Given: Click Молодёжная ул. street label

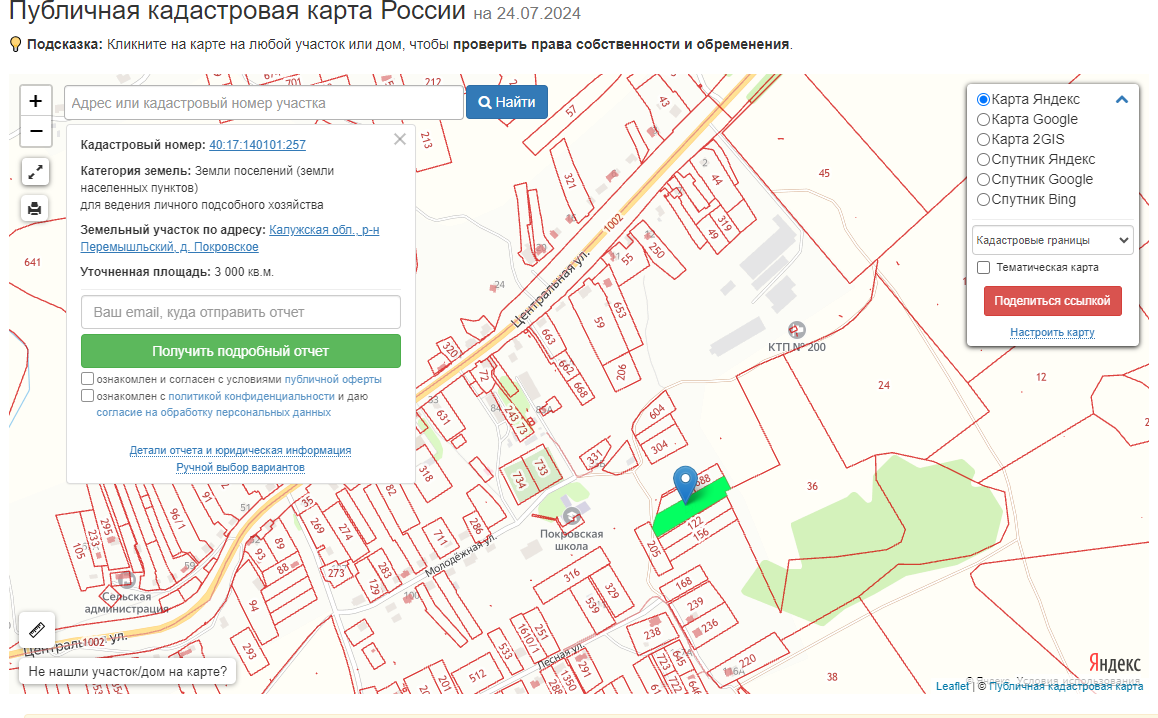Looking at the screenshot, I should coord(461,555).
